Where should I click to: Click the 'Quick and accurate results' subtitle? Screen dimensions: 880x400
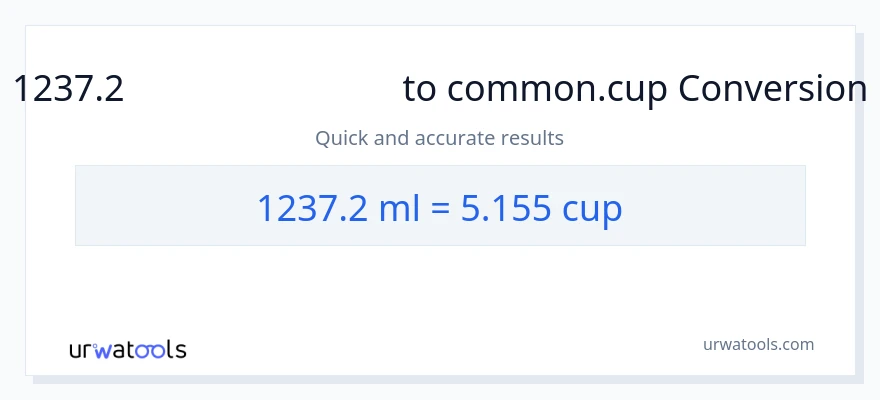click(439, 138)
